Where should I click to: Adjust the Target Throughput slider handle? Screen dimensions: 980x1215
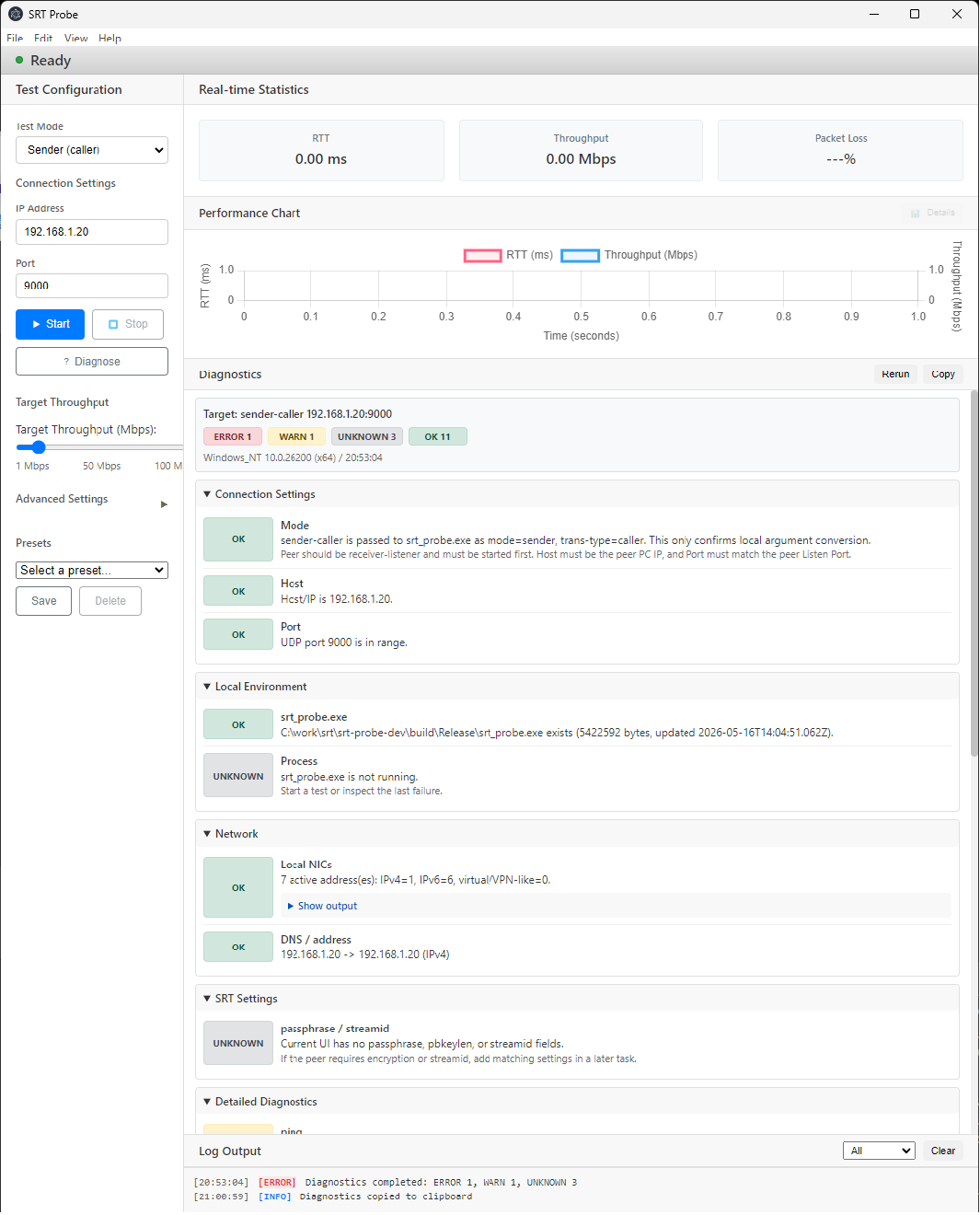(38, 447)
